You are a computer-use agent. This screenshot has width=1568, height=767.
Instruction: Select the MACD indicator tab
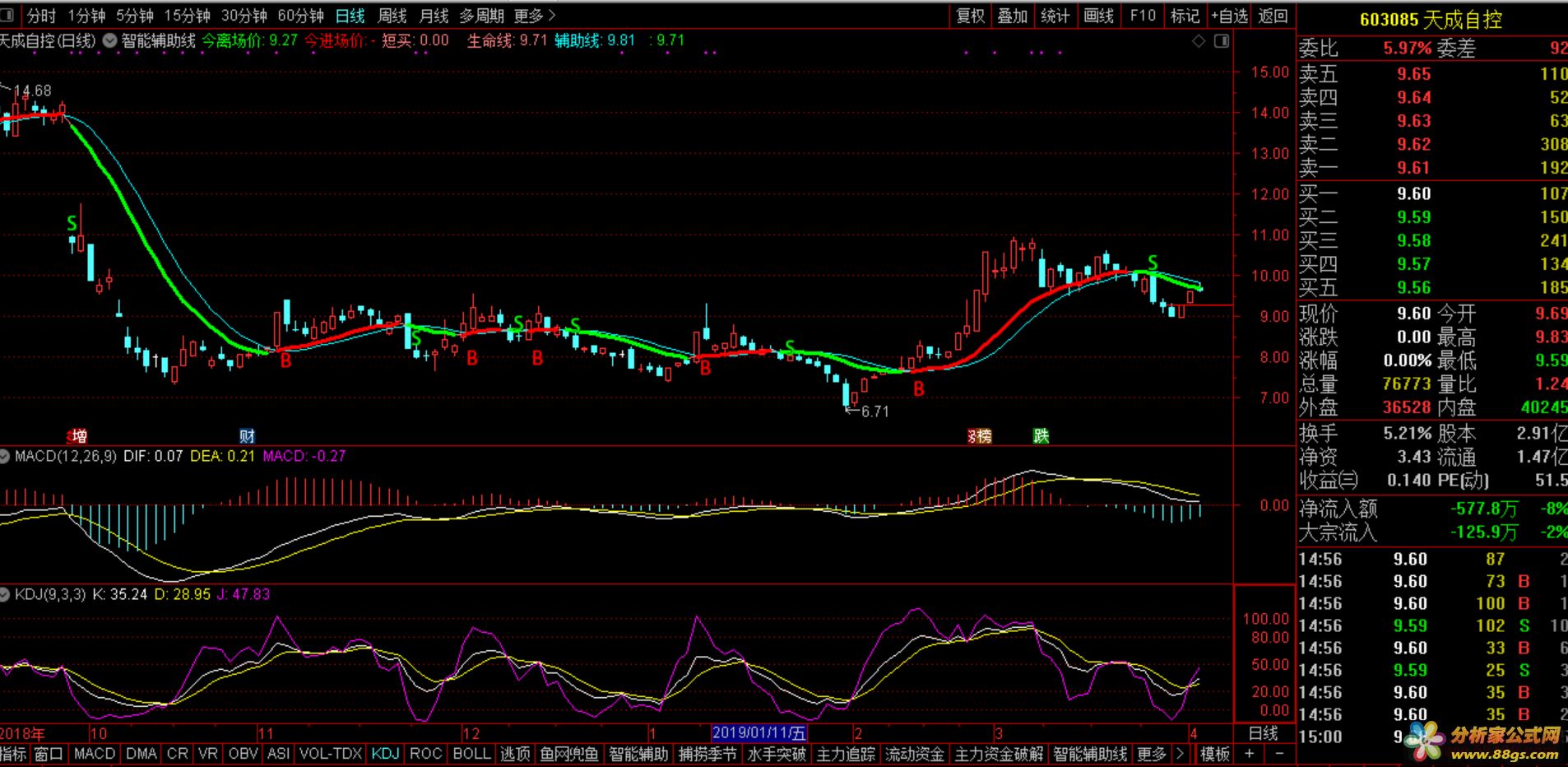tap(95, 754)
